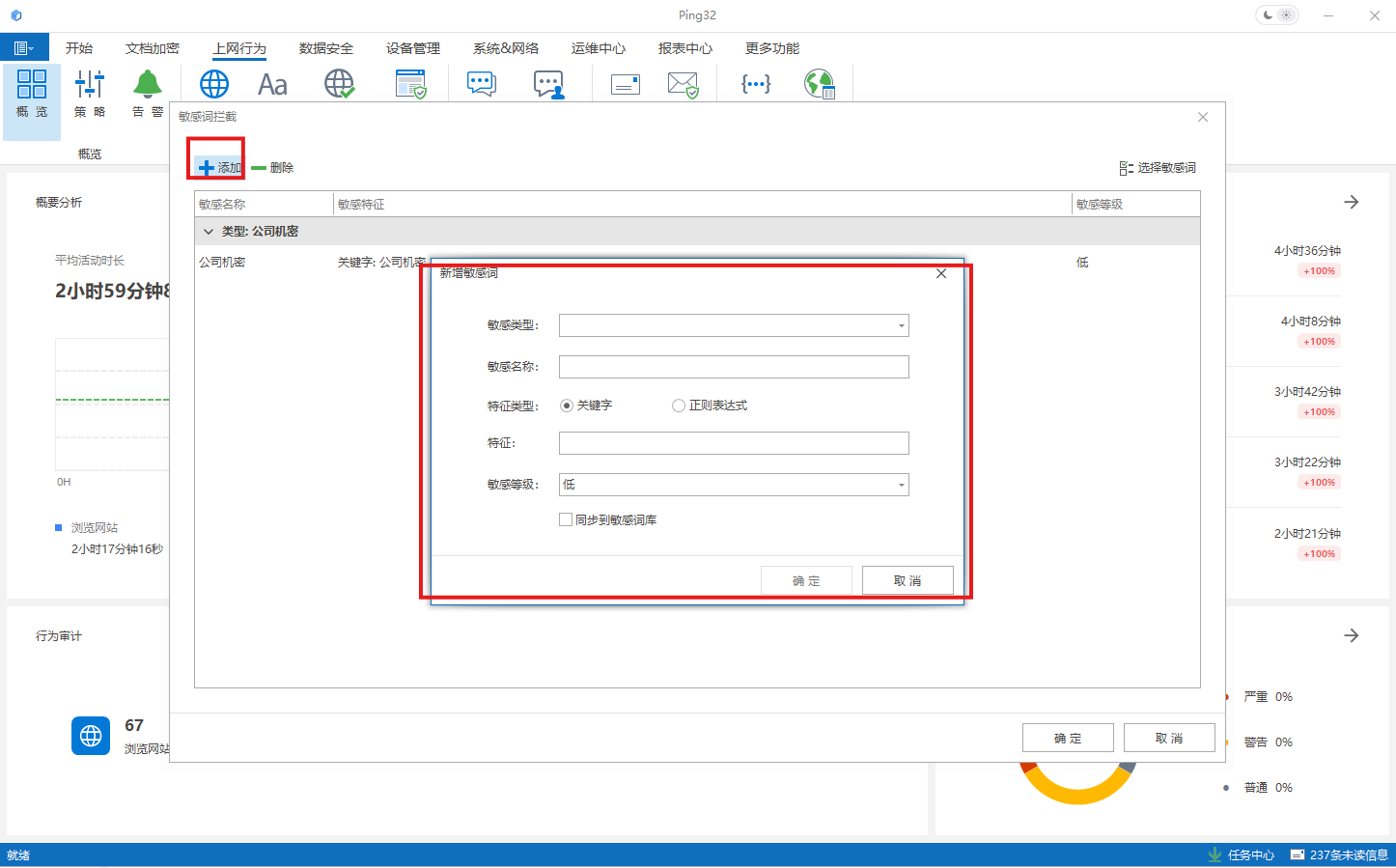
Task: Open the 报表中心 ribbon tab
Action: (684, 48)
